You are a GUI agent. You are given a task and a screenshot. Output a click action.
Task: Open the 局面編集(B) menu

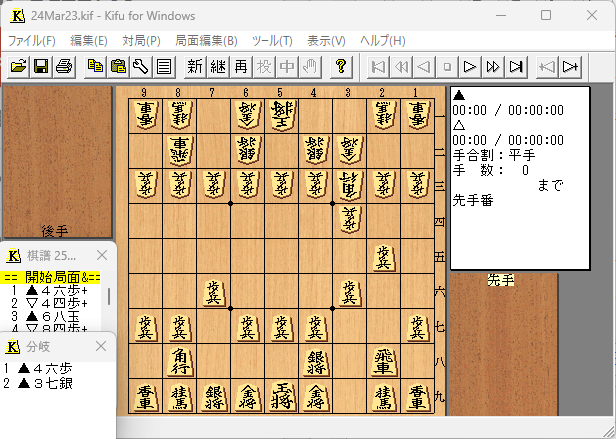[206, 40]
